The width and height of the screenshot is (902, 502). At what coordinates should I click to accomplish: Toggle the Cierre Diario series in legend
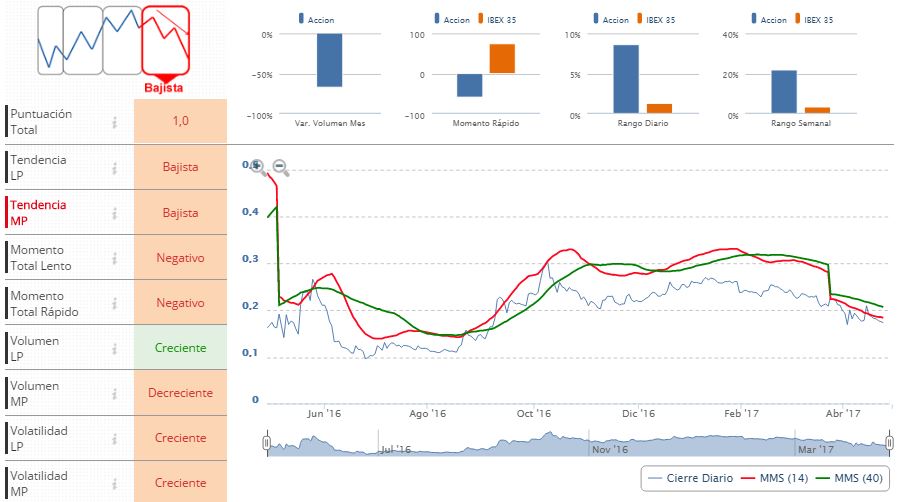coord(690,478)
